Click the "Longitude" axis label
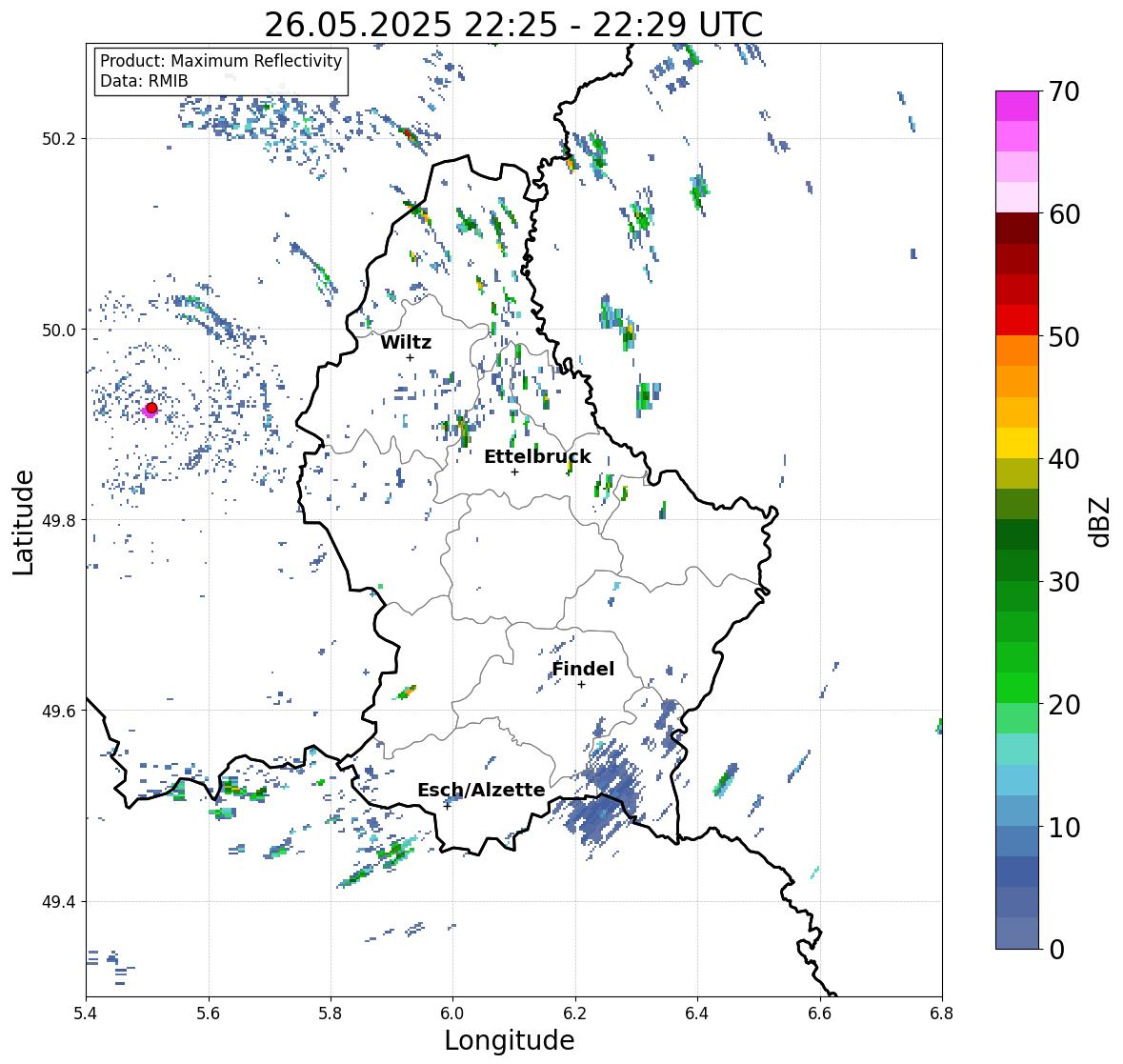 pos(510,1040)
